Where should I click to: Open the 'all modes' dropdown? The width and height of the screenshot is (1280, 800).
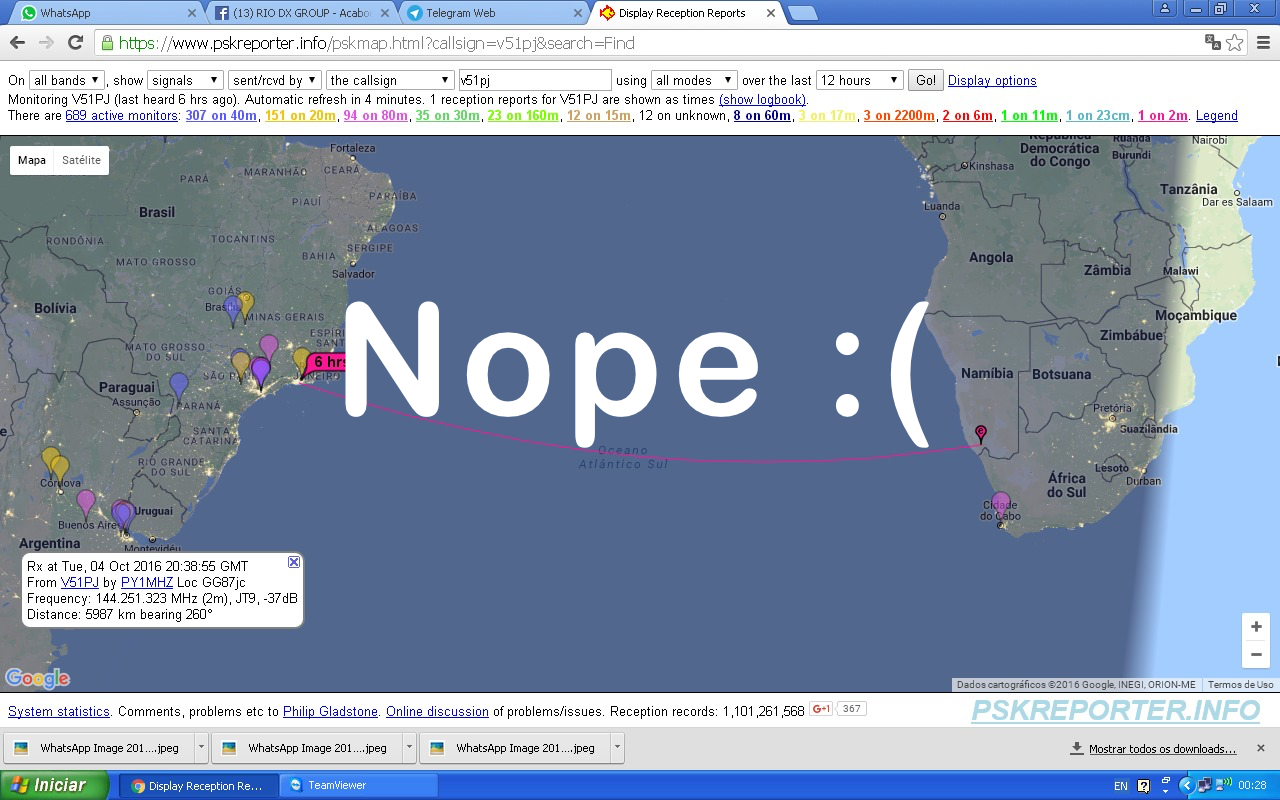click(x=694, y=80)
